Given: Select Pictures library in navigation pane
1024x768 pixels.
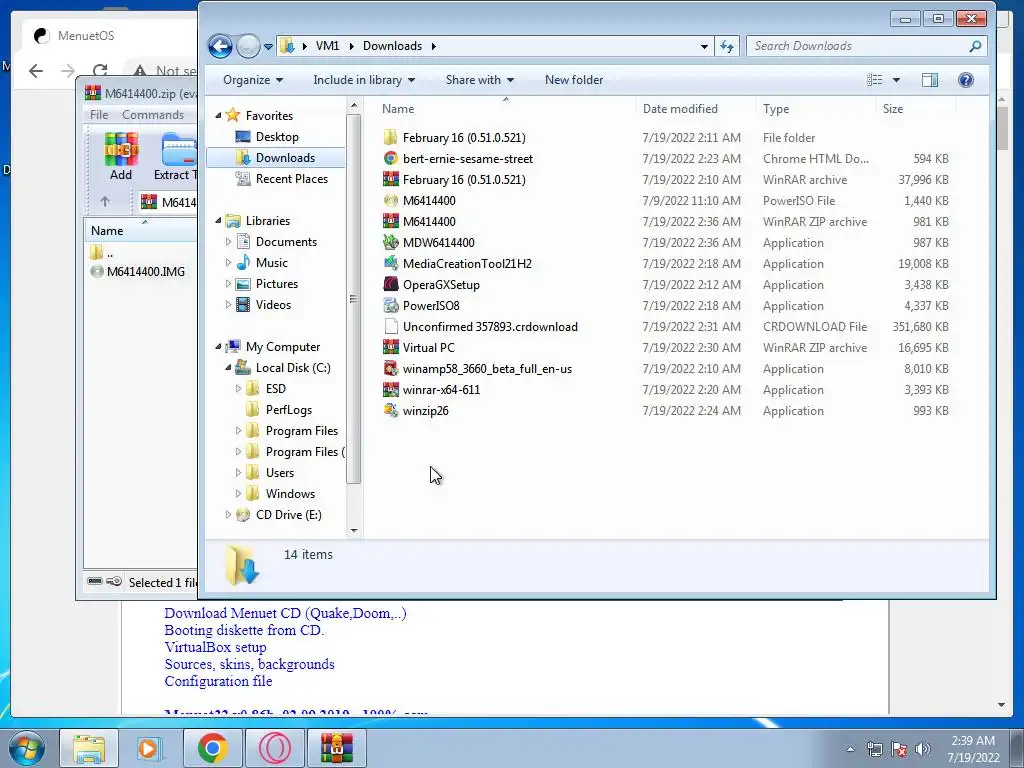Looking at the screenshot, I should point(277,283).
